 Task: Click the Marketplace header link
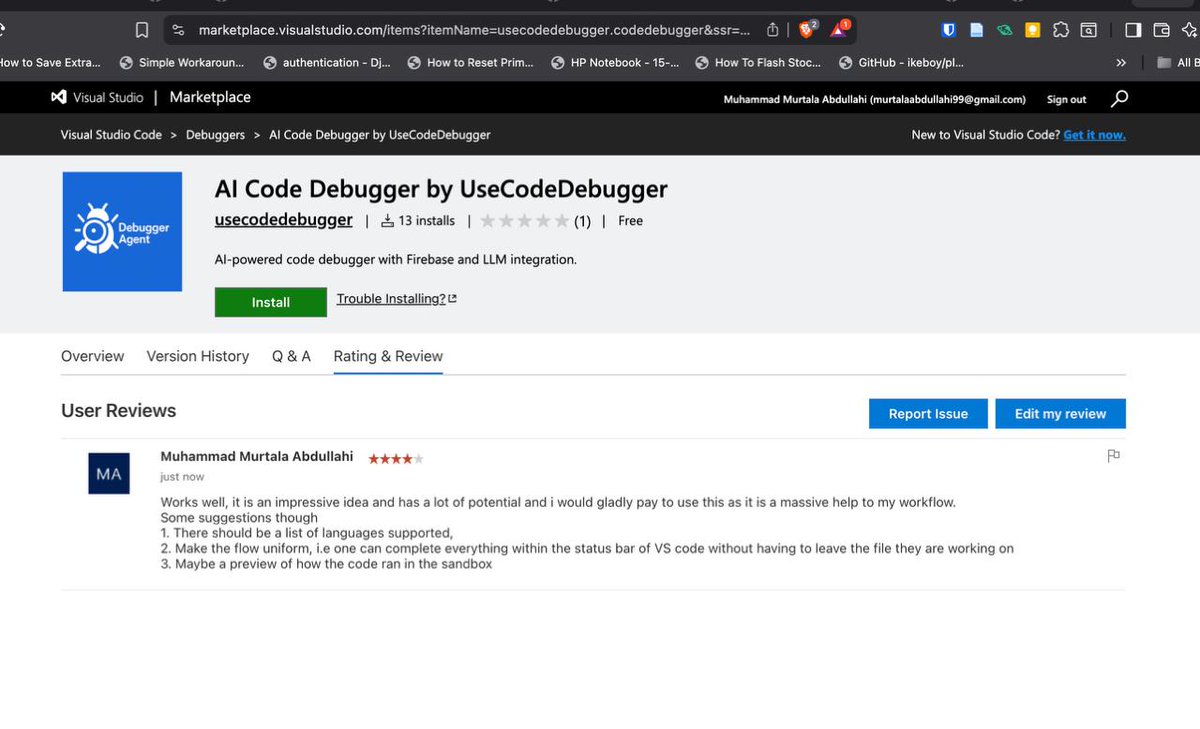click(210, 97)
